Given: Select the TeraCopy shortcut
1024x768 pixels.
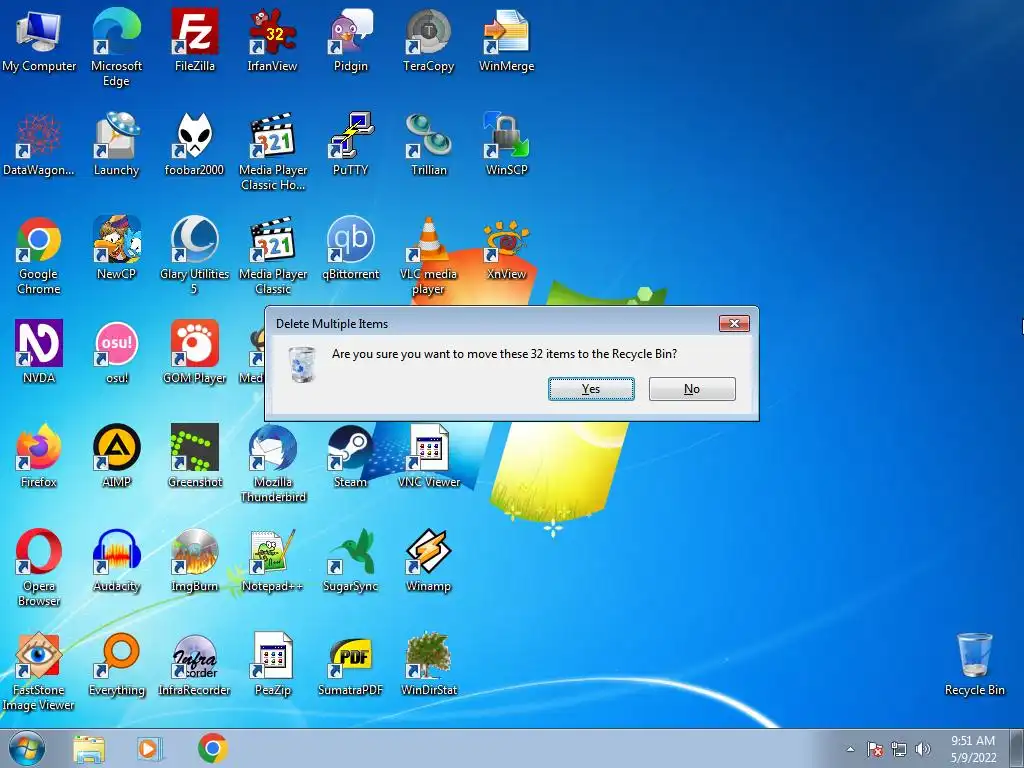Looking at the screenshot, I should (x=428, y=40).
